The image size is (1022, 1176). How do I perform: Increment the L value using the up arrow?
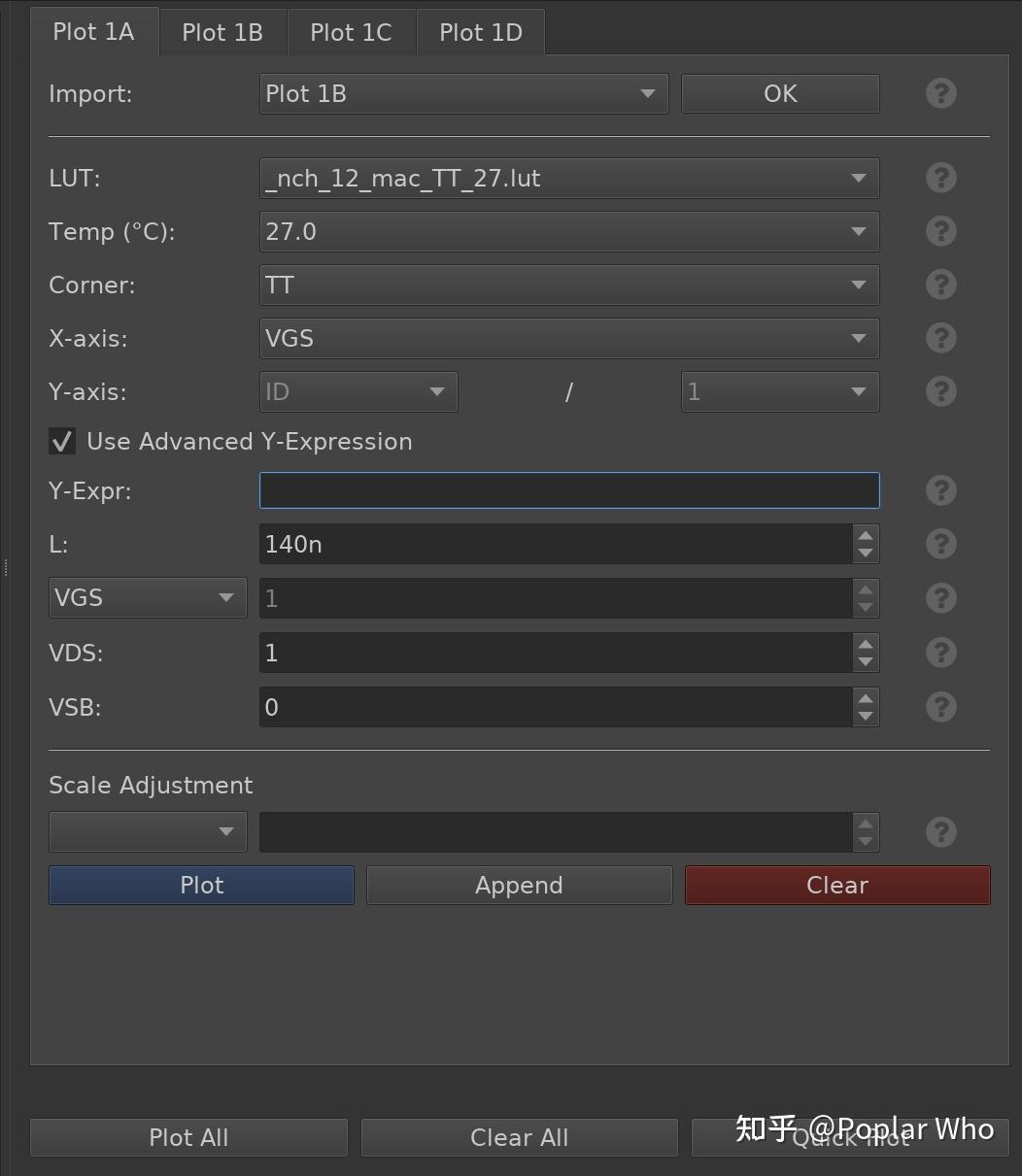coord(865,535)
